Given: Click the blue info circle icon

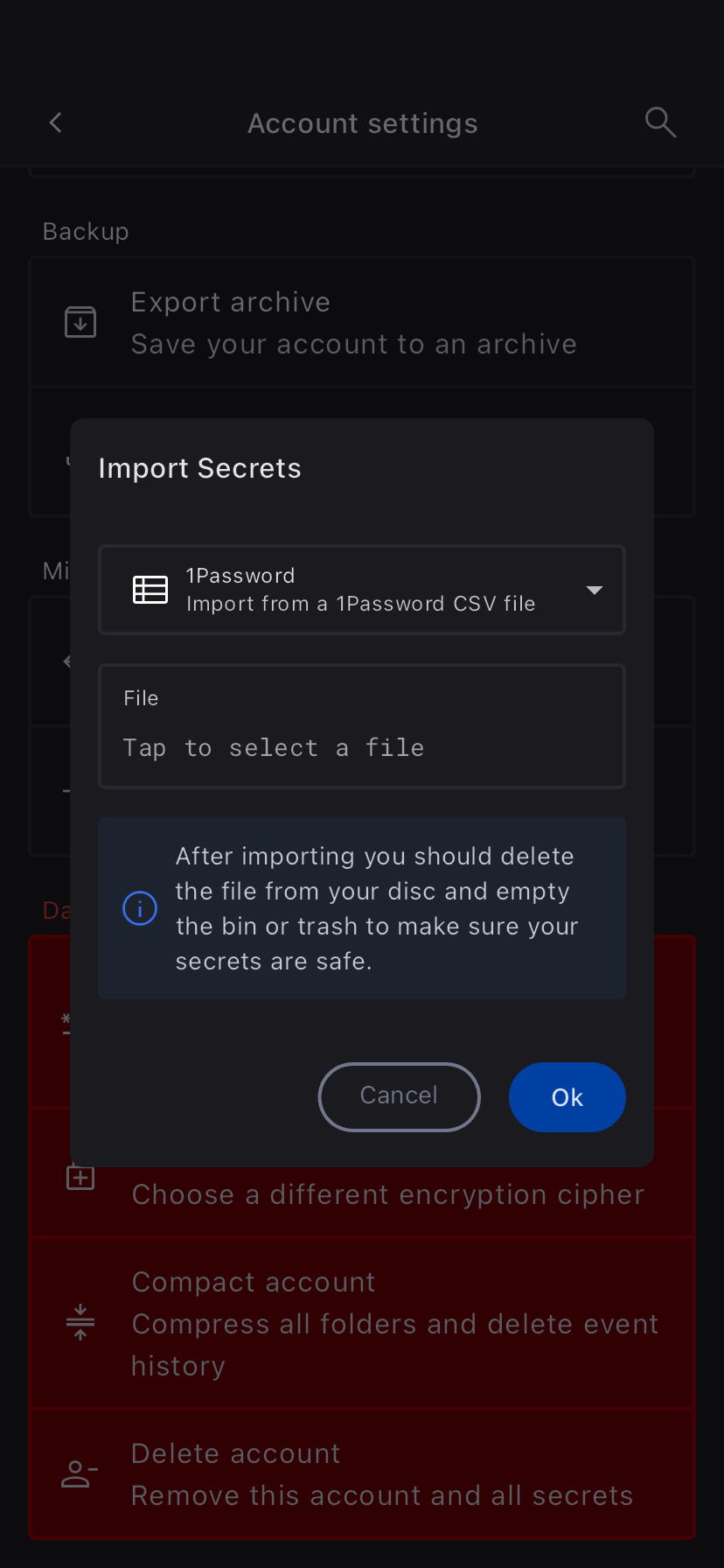Looking at the screenshot, I should pos(140,908).
